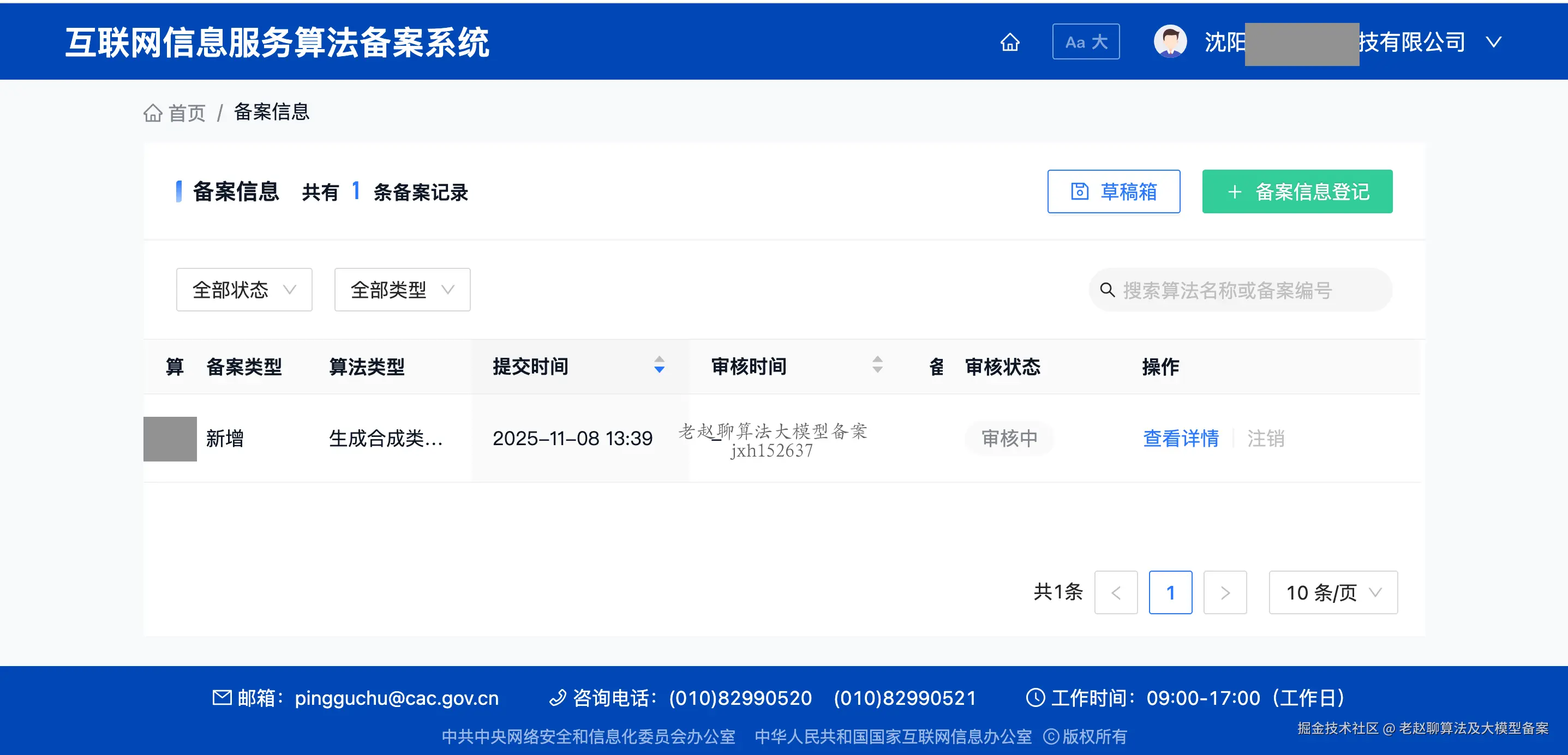Viewport: 1568px width, 755px height.
Task: Go to previous page arrow
Action: (x=1115, y=592)
